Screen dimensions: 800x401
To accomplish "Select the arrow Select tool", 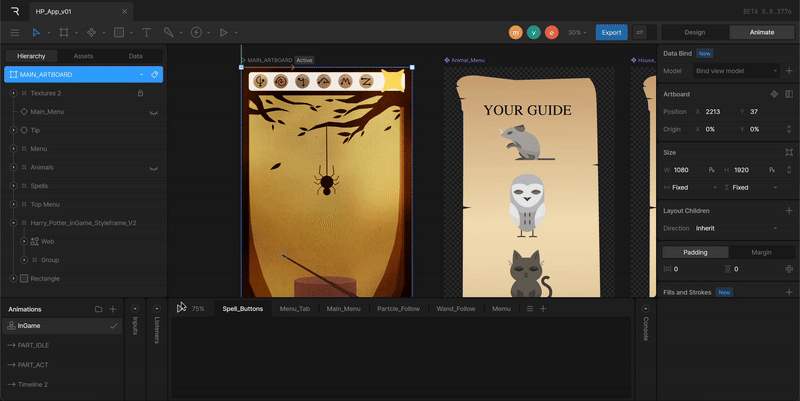I will click(x=36, y=33).
